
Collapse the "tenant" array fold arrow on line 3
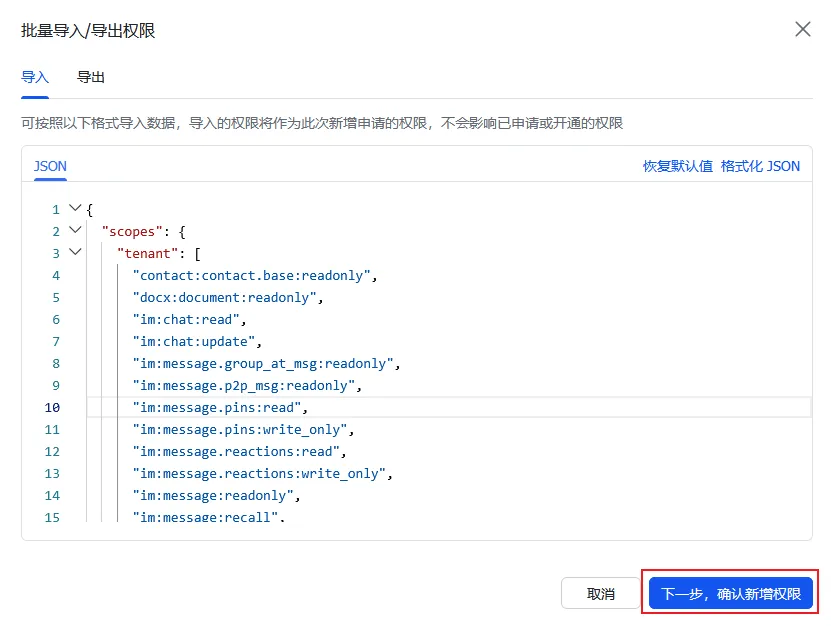(75, 252)
